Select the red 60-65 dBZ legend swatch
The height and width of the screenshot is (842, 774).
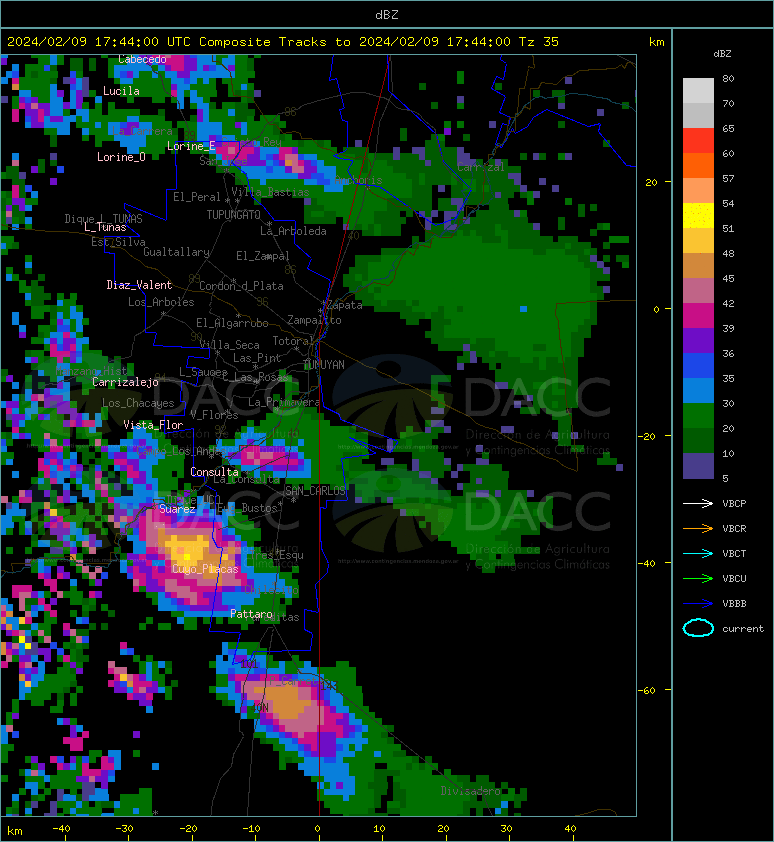point(698,141)
